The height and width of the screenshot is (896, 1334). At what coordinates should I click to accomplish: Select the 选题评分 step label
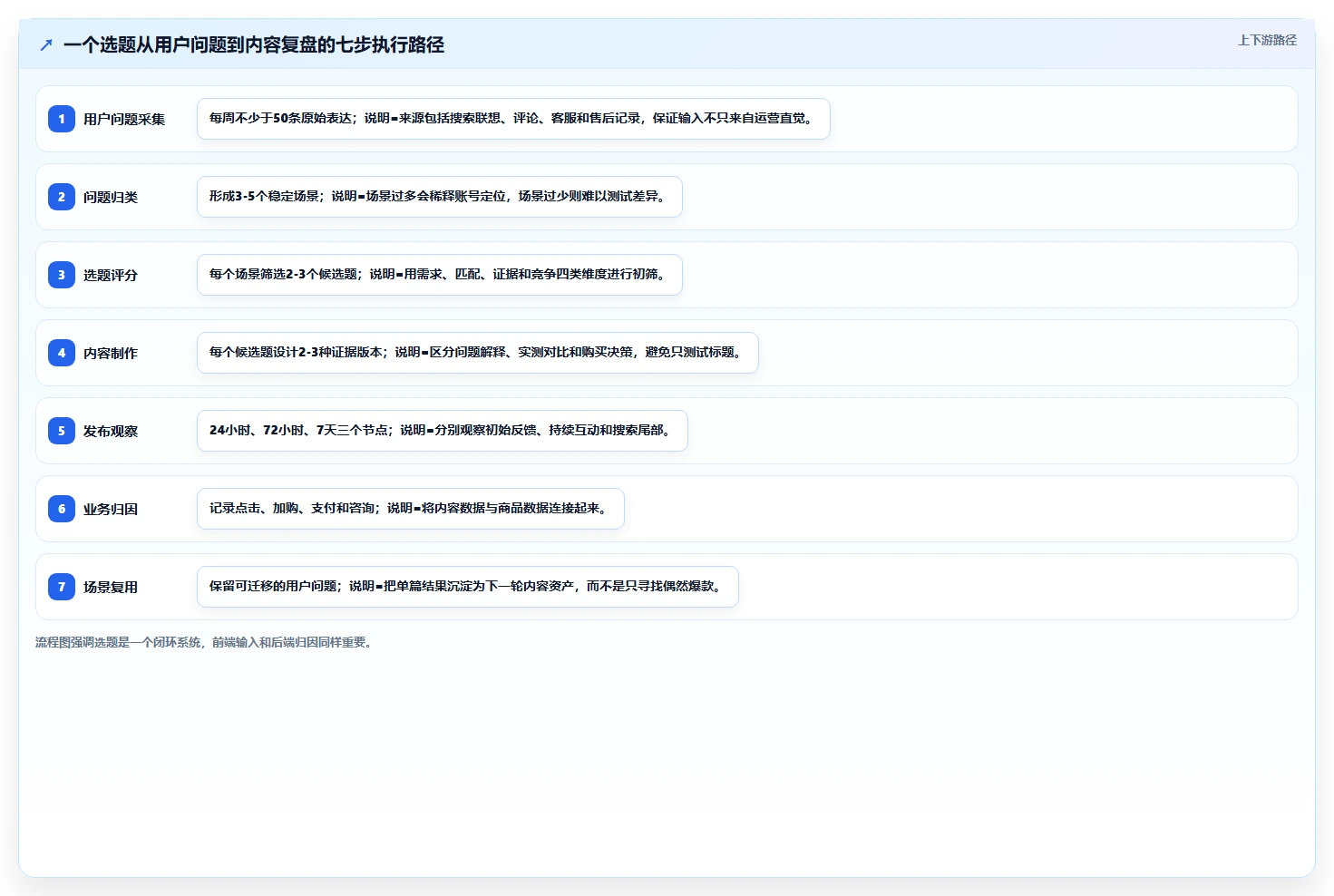[111, 275]
